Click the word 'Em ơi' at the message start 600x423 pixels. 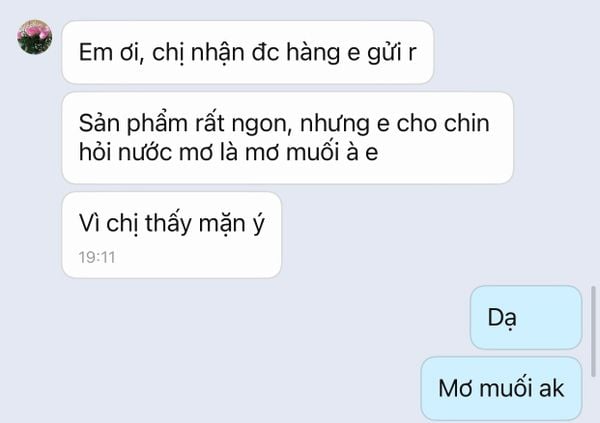111,52
